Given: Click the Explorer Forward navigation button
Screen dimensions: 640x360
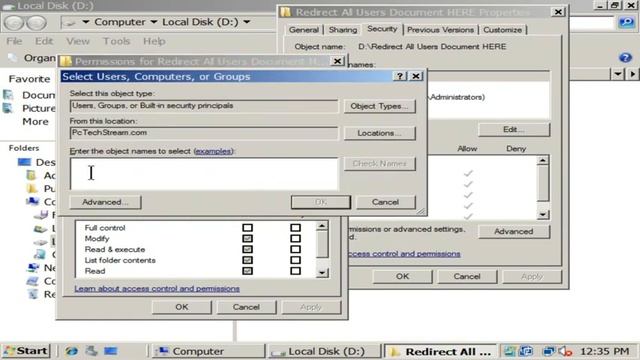Looking at the screenshot, I should point(37,23).
